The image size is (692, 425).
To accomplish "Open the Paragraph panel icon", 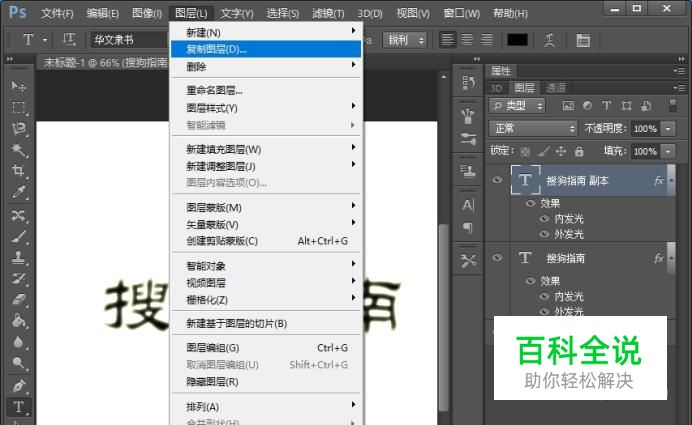I will [x=468, y=228].
